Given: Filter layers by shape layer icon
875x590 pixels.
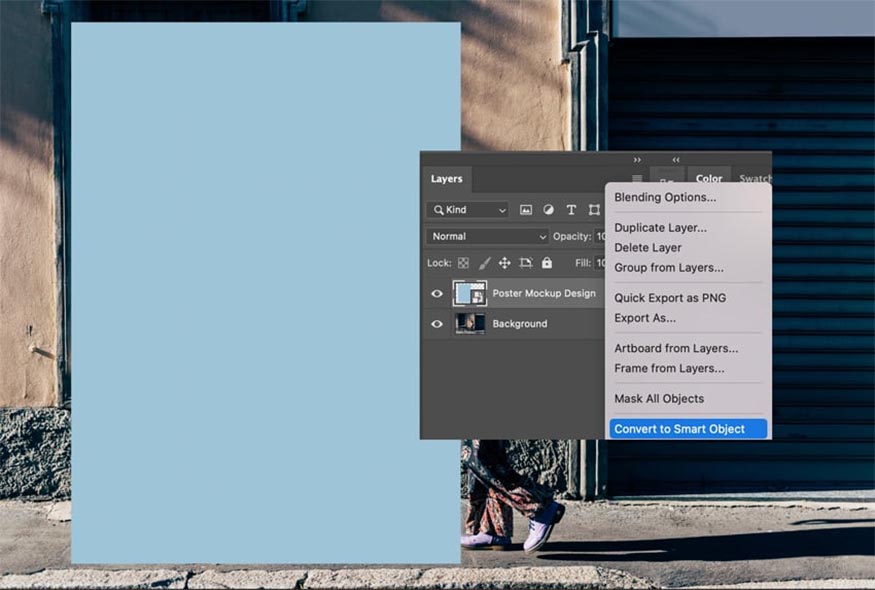Looking at the screenshot, I should [x=594, y=210].
